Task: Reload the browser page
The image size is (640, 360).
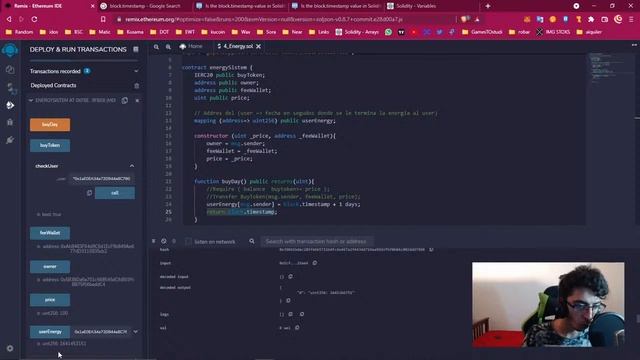Action: coord(34,19)
